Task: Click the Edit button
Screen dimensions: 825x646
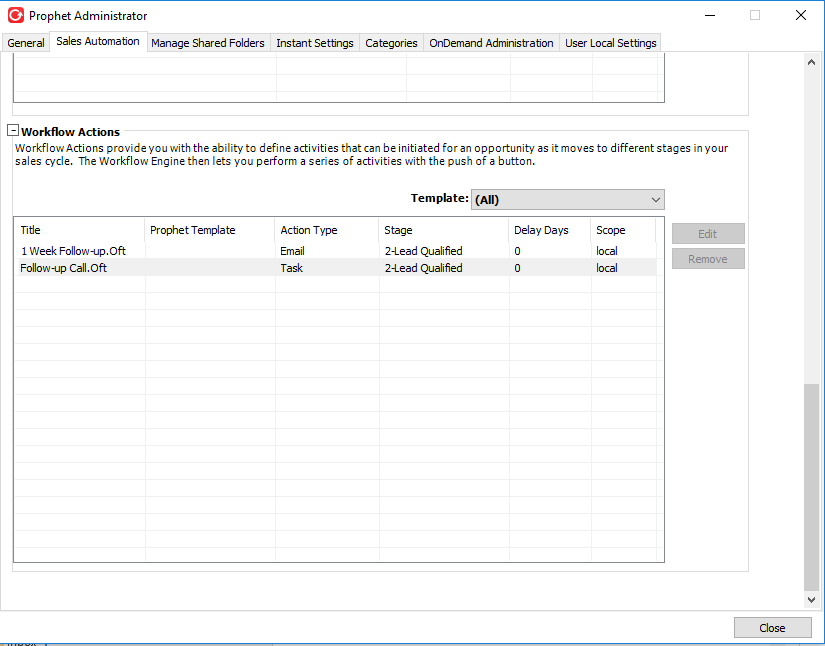Action: (x=708, y=234)
